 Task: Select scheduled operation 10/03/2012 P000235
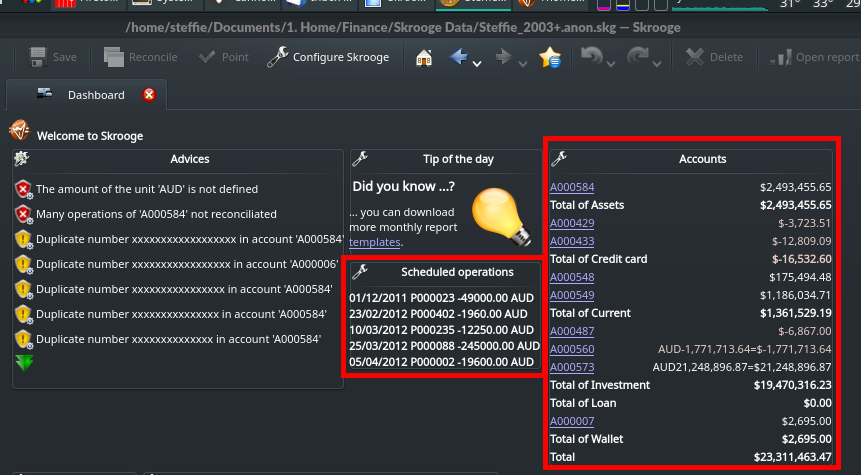441,329
